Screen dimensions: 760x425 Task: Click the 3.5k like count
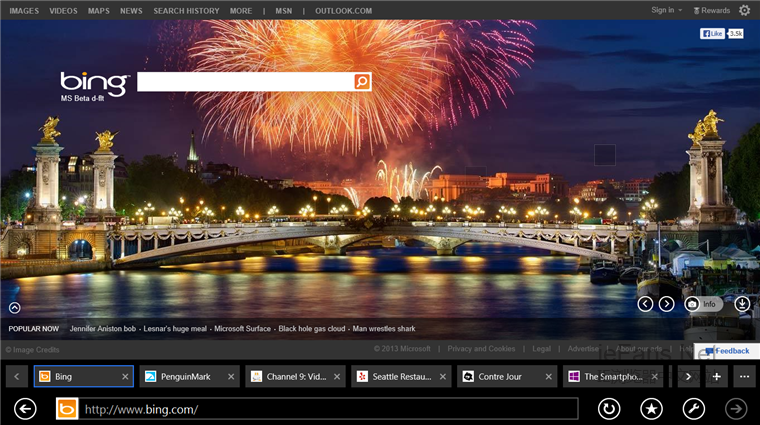pyautogui.click(x=736, y=33)
